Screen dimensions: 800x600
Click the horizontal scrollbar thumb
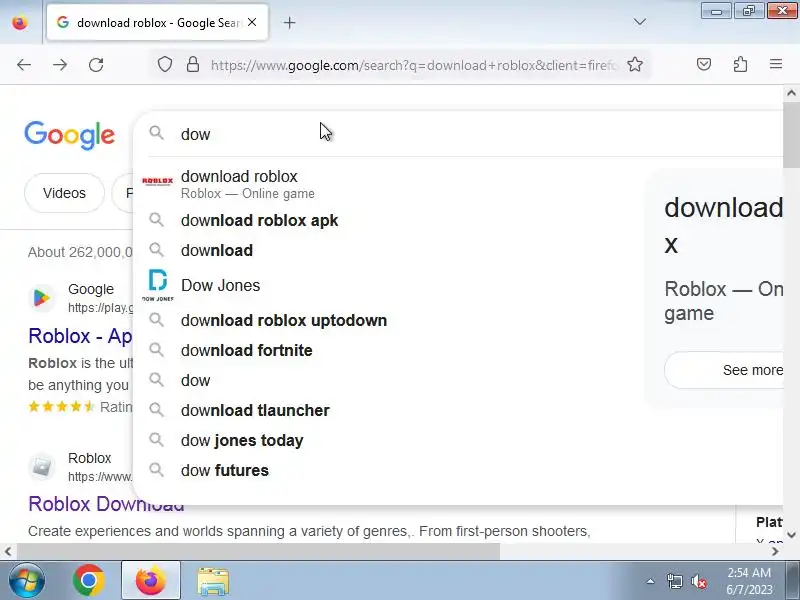point(258,552)
